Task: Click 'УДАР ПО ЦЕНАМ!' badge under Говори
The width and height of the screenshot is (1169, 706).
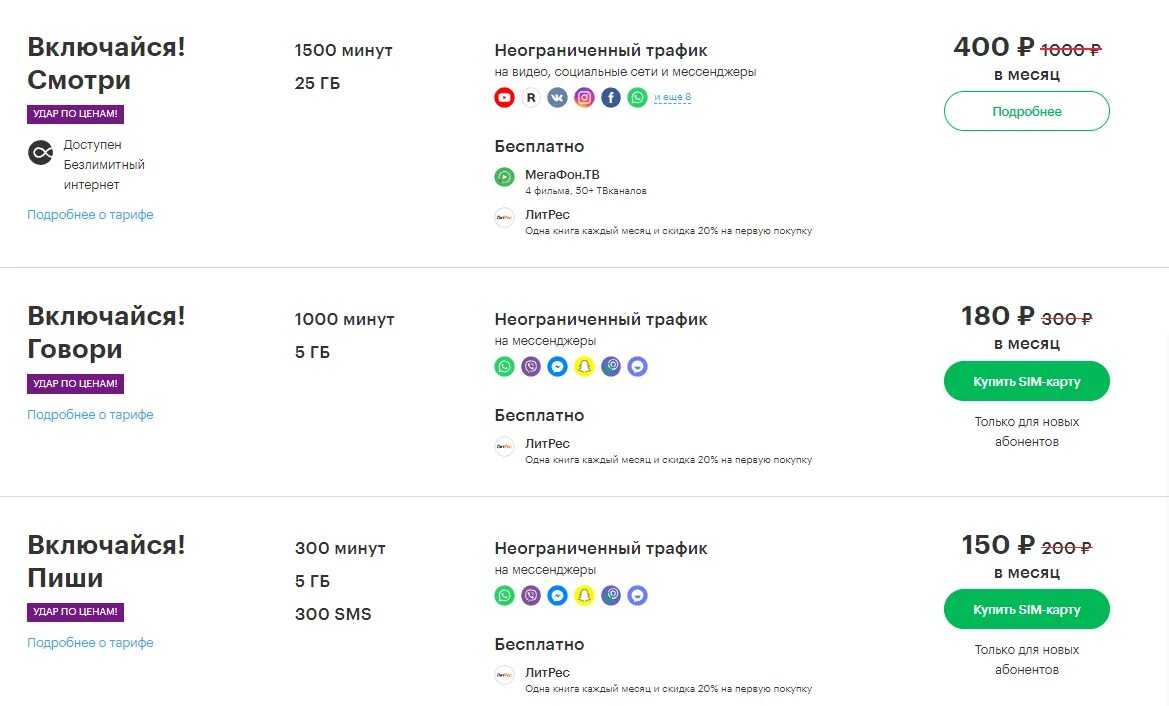Action: click(75, 383)
